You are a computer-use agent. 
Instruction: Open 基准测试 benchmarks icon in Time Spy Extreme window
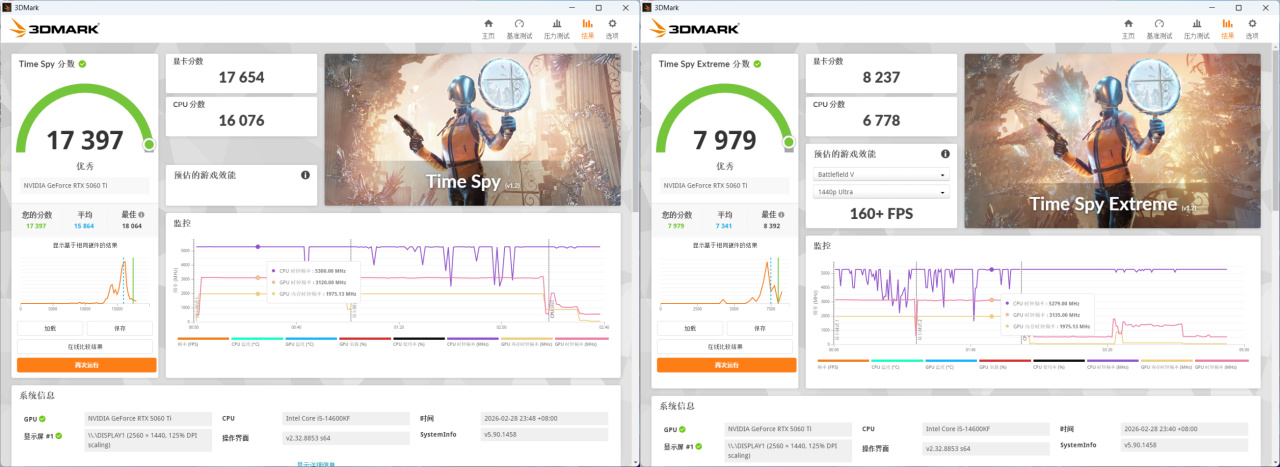coord(1159,28)
